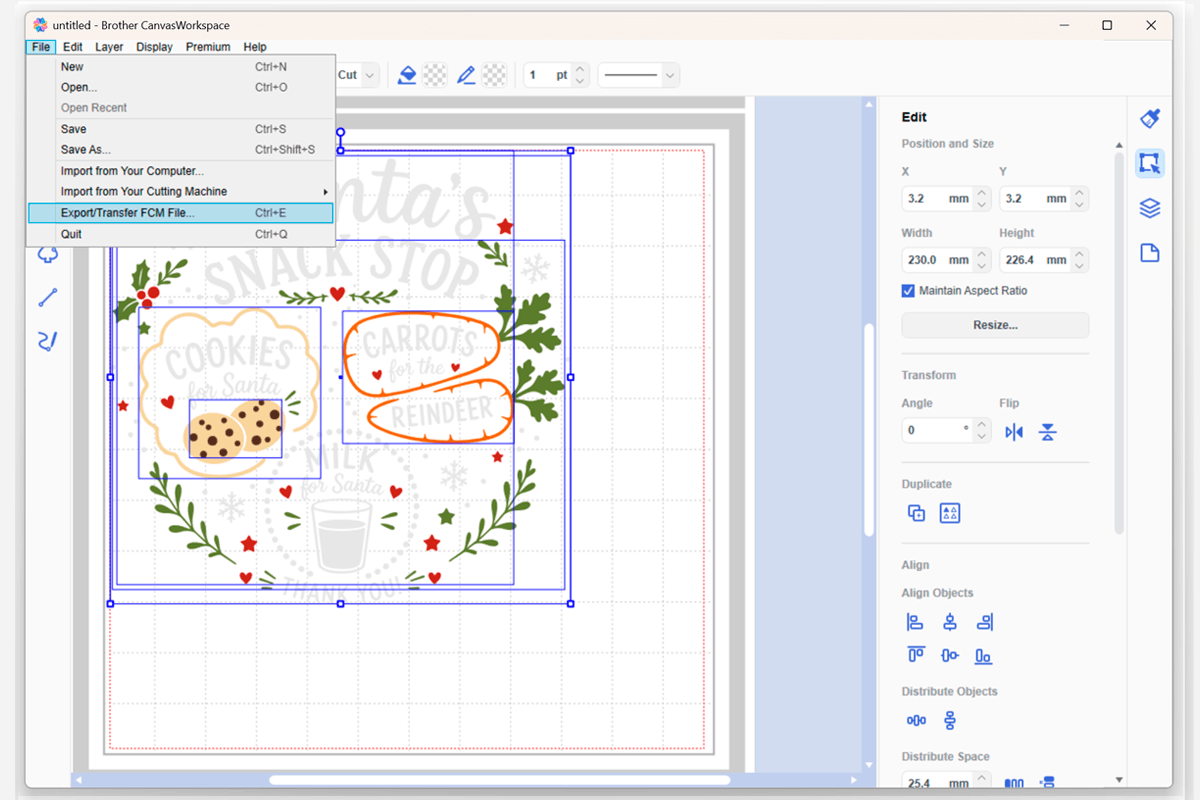Click the Duplicate object icon

916,513
